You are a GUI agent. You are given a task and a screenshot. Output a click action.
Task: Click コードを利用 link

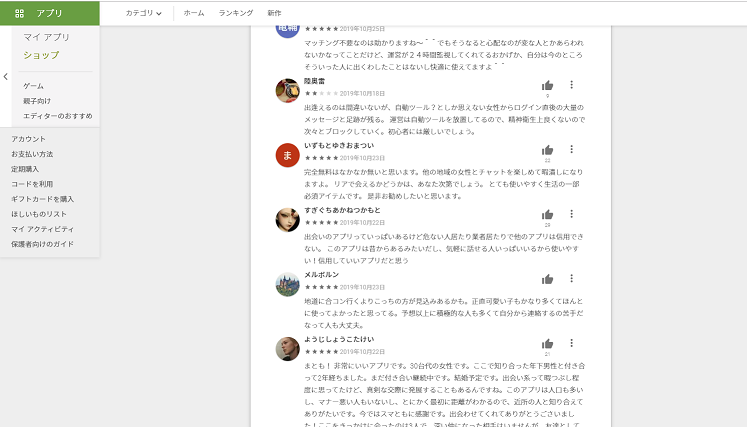(32, 184)
